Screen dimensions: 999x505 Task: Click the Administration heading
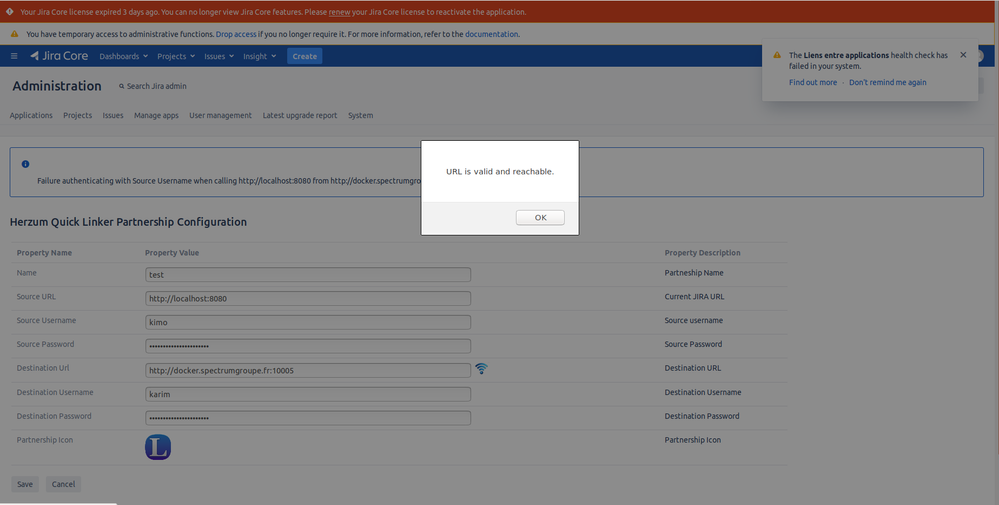57,86
